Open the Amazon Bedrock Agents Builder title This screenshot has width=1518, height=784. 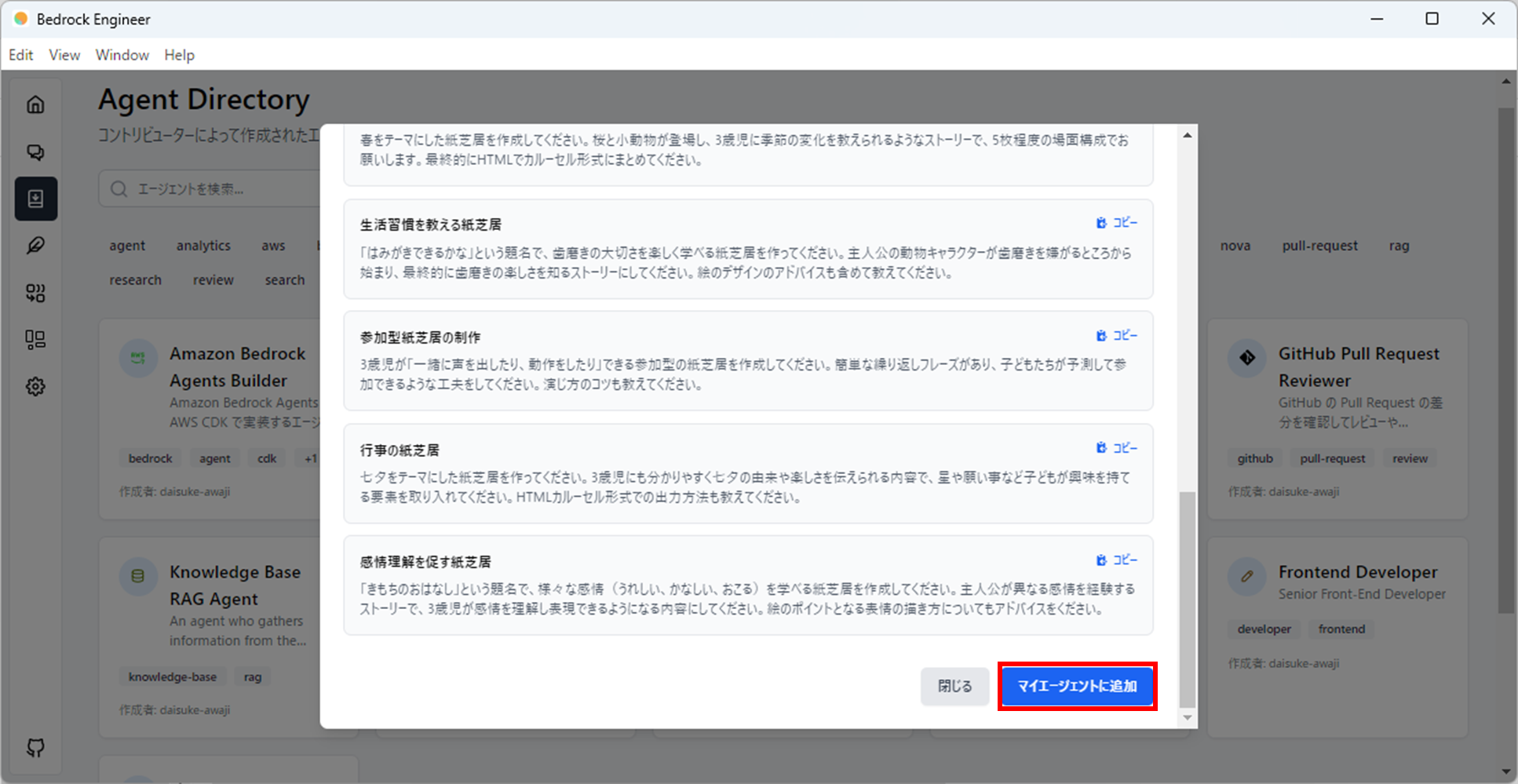click(x=238, y=367)
